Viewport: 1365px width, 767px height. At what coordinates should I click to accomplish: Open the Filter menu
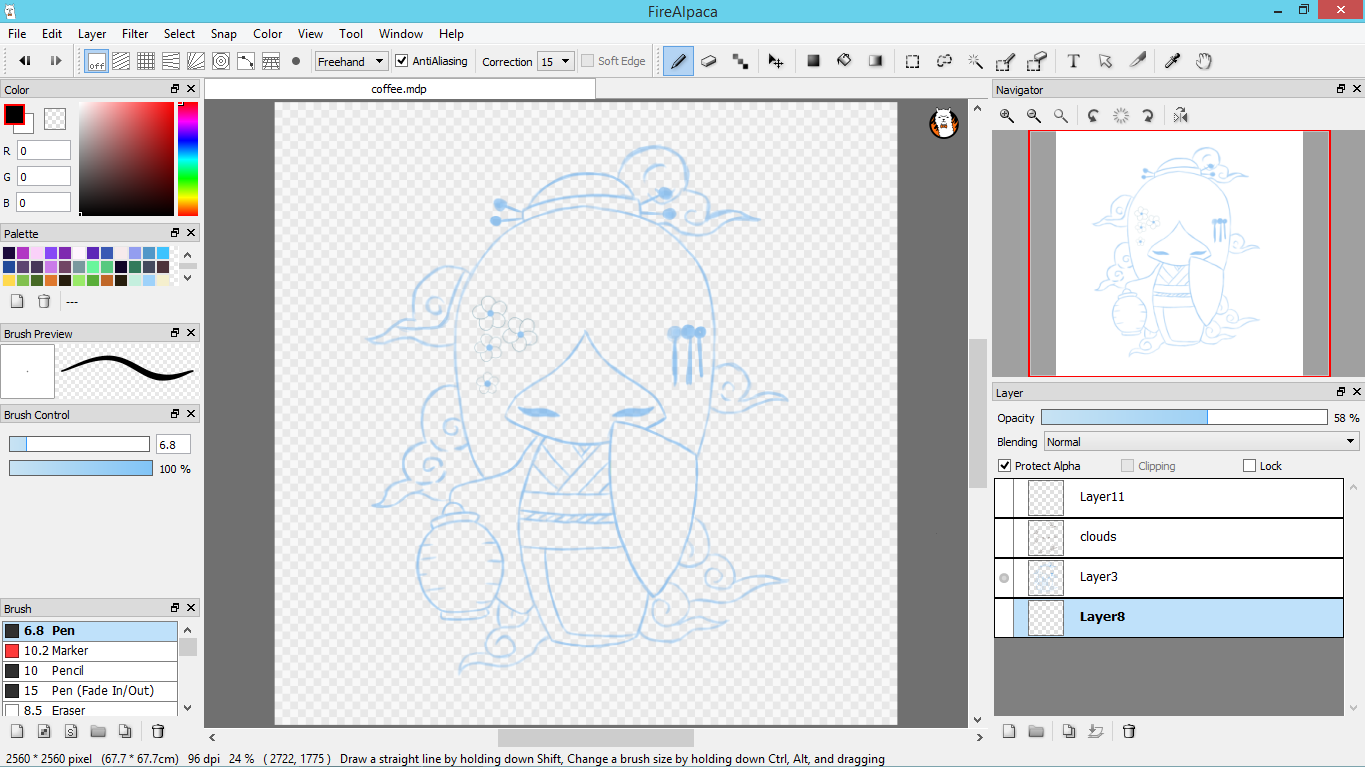click(x=135, y=33)
